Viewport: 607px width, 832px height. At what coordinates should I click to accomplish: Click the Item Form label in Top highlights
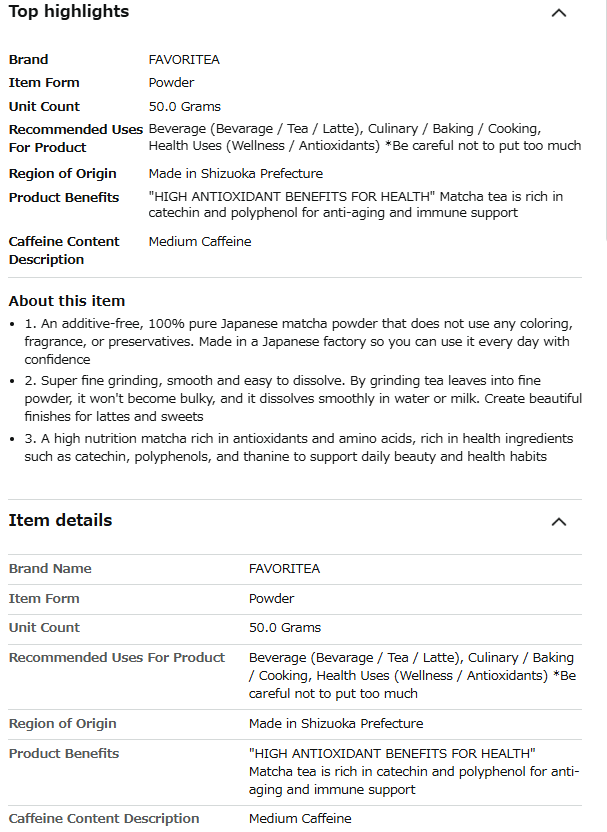point(44,83)
